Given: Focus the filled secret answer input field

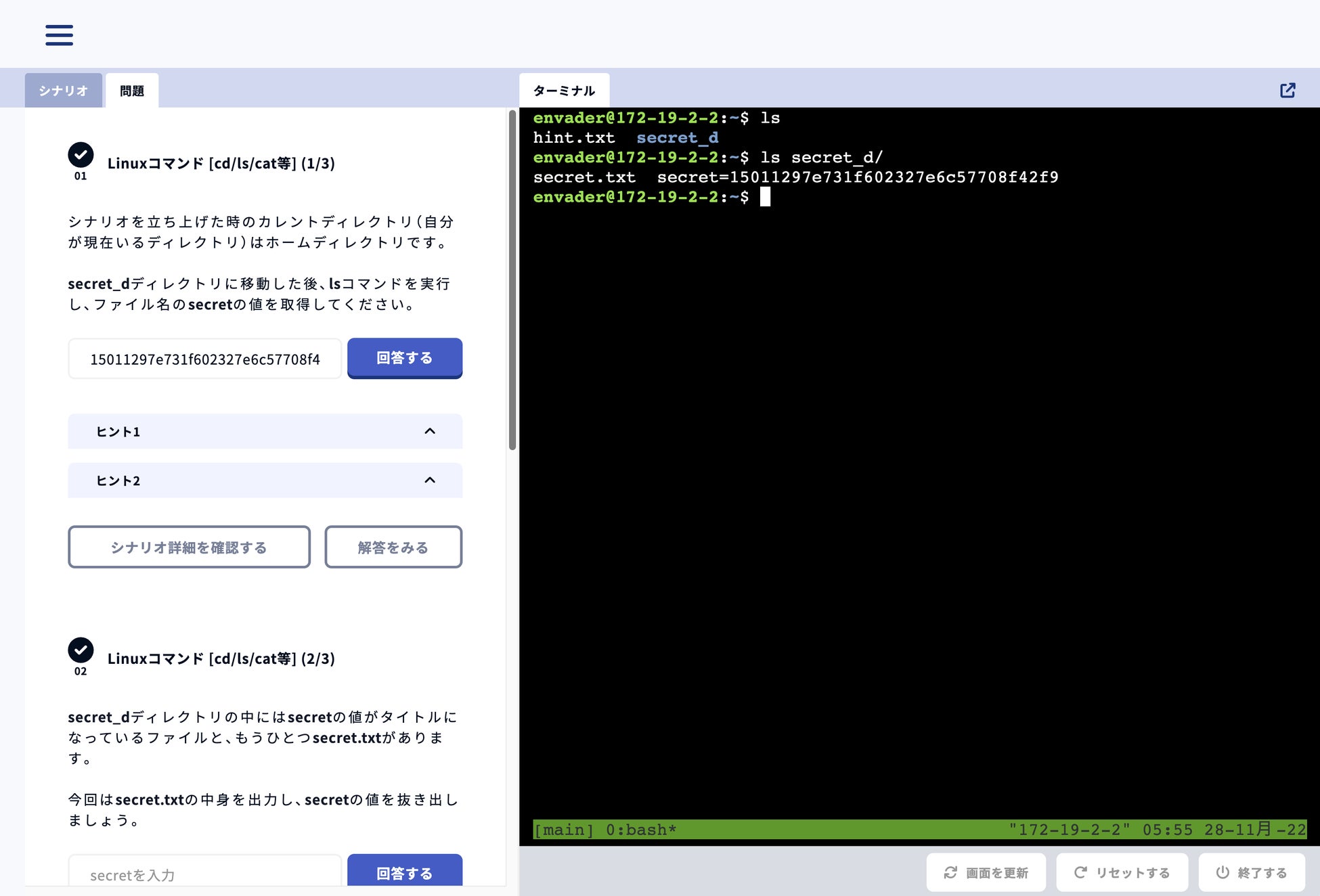Looking at the screenshot, I should 205,359.
